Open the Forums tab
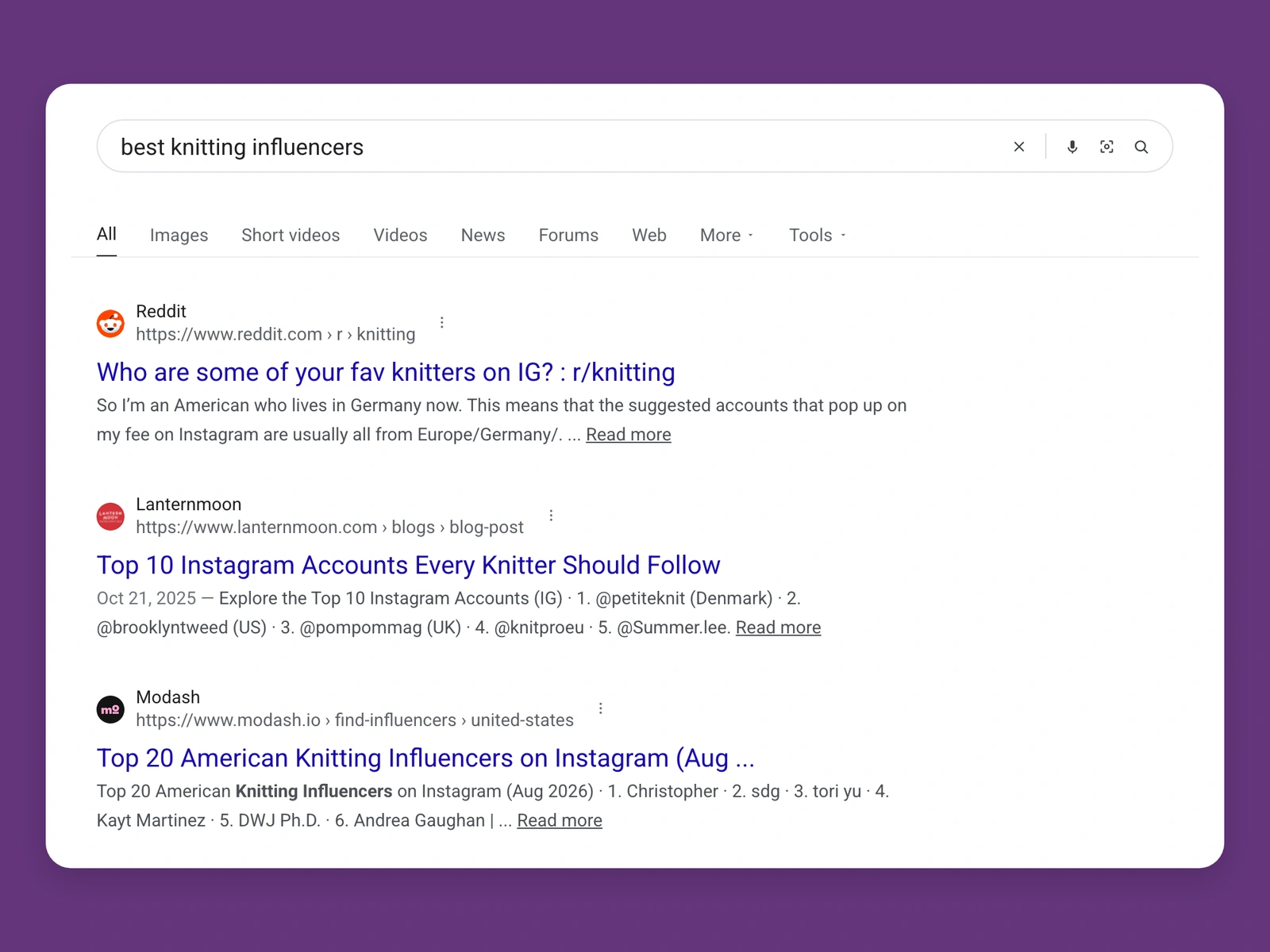 tap(568, 235)
